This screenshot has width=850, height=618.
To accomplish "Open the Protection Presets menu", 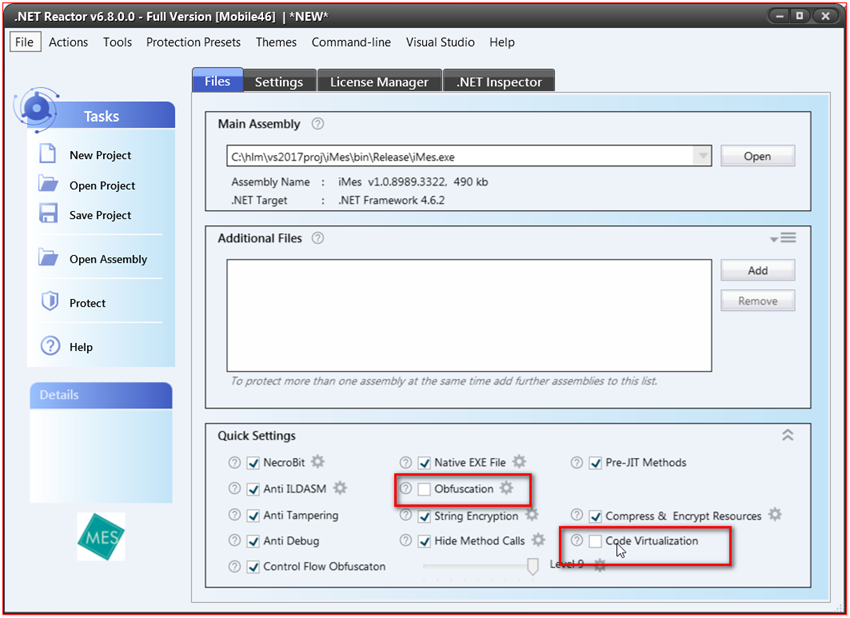I will pos(193,42).
